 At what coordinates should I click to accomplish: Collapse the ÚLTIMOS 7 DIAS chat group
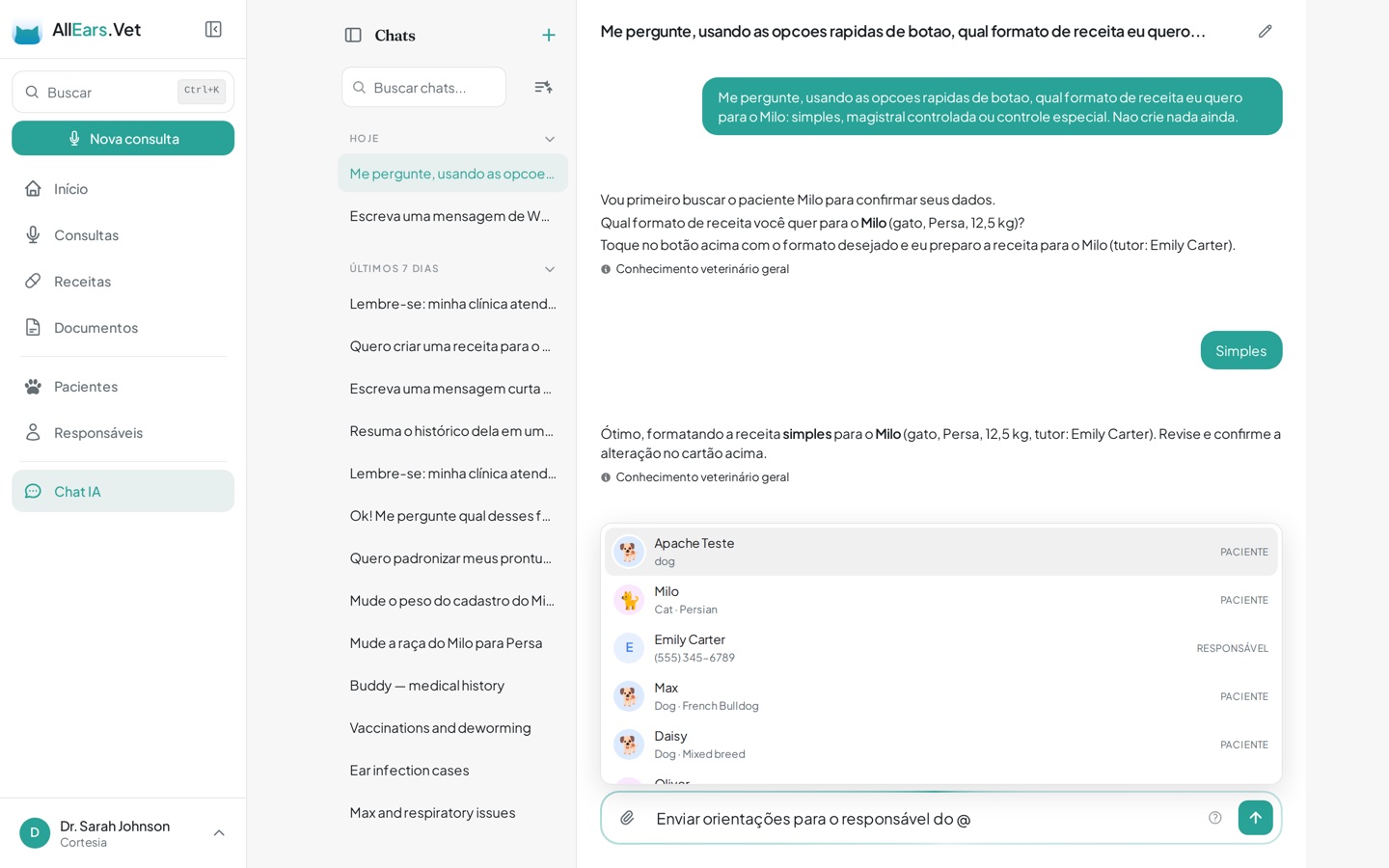coord(550,269)
